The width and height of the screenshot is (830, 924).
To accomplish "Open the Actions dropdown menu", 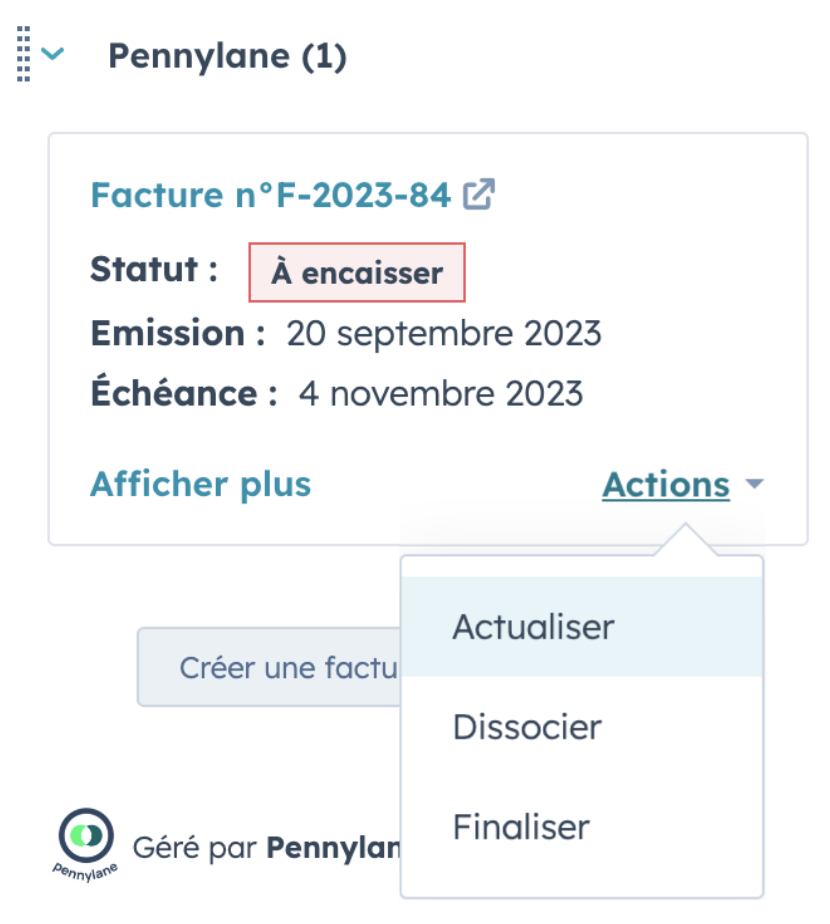I will tap(666, 484).
